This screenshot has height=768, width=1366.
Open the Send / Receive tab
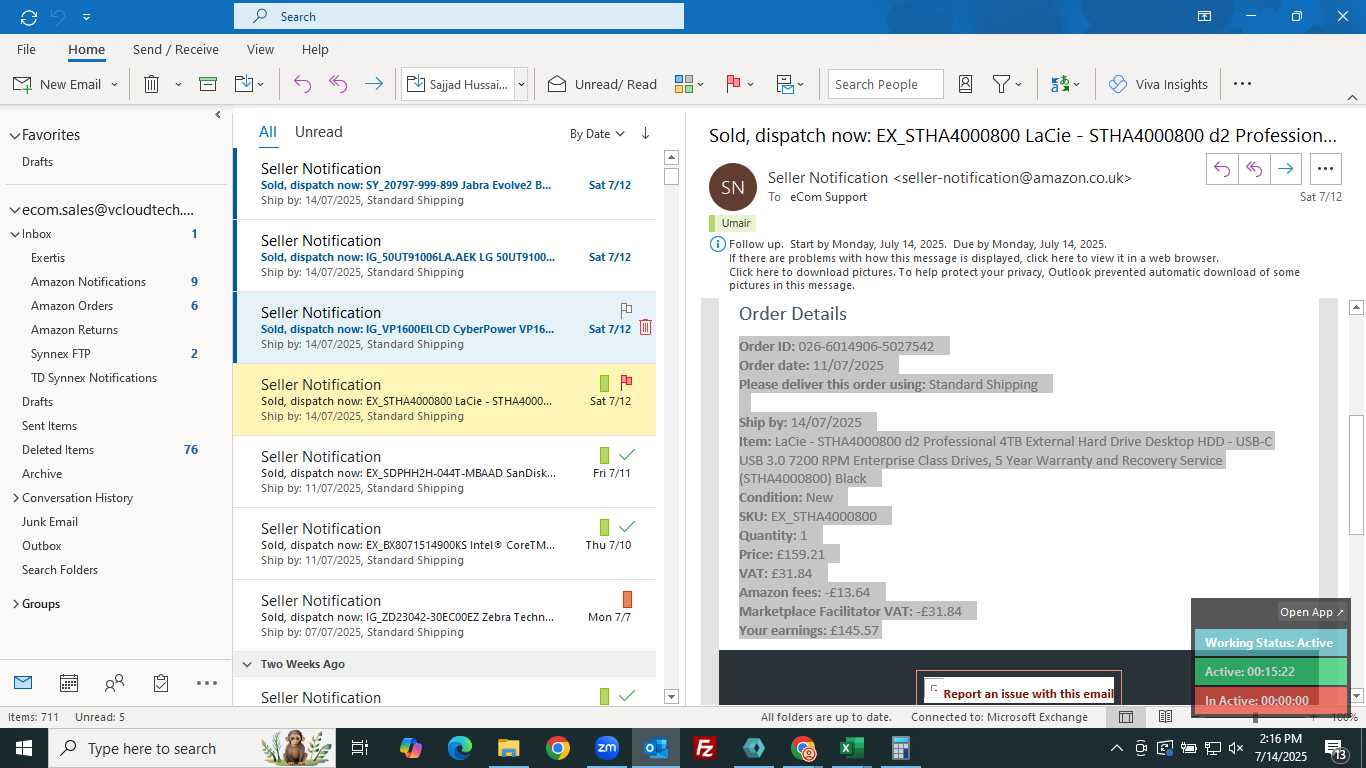click(176, 49)
